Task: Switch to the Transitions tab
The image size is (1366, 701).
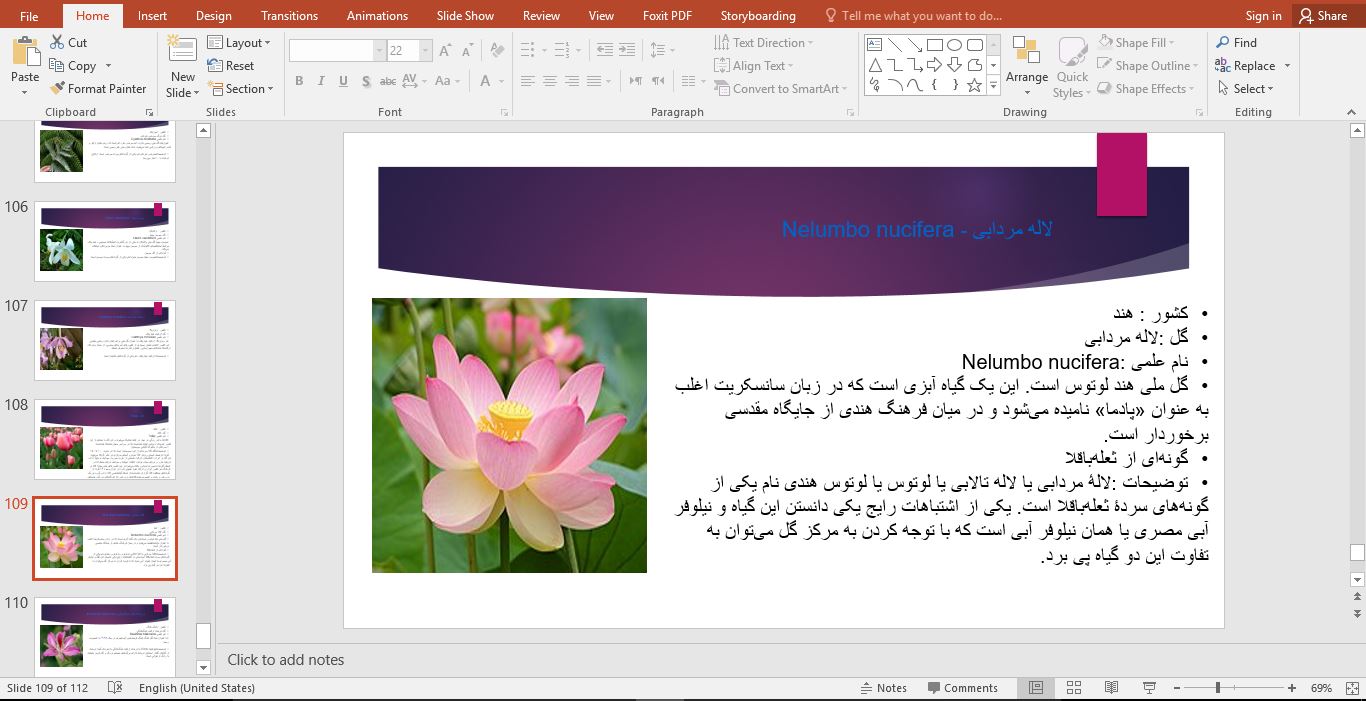Action: (288, 16)
